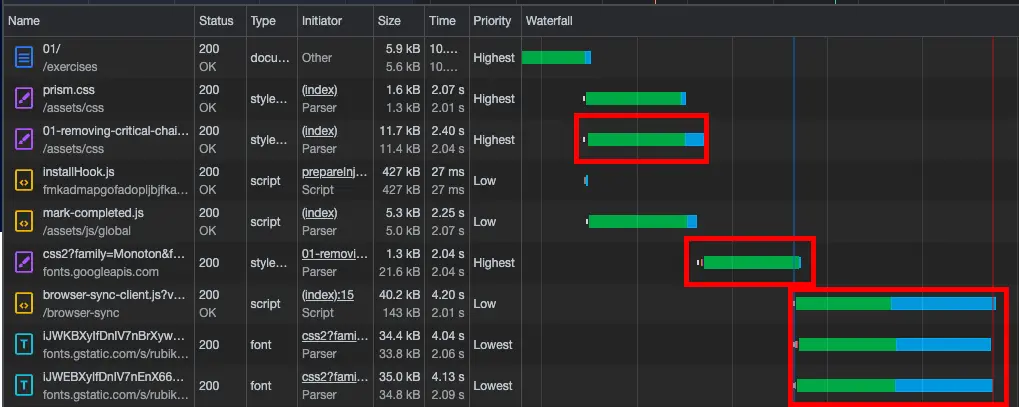The width and height of the screenshot is (1019, 407).
Task: Click the Highest priority cell of prism.css
Action: 494,99
